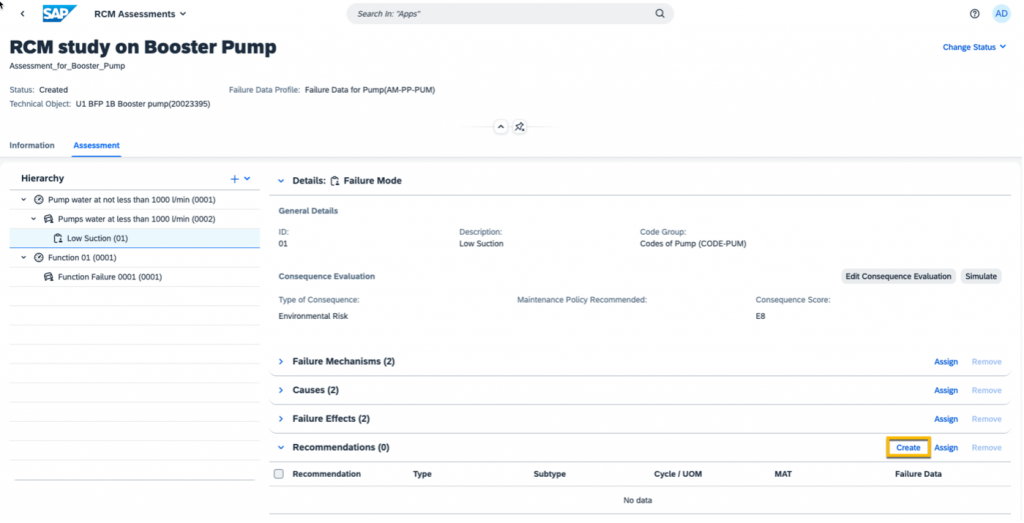Click Failure Data for Pump(AM-PP-PUM) value
This screenshot has width=1024, height=523.
(x=370, y=90)
